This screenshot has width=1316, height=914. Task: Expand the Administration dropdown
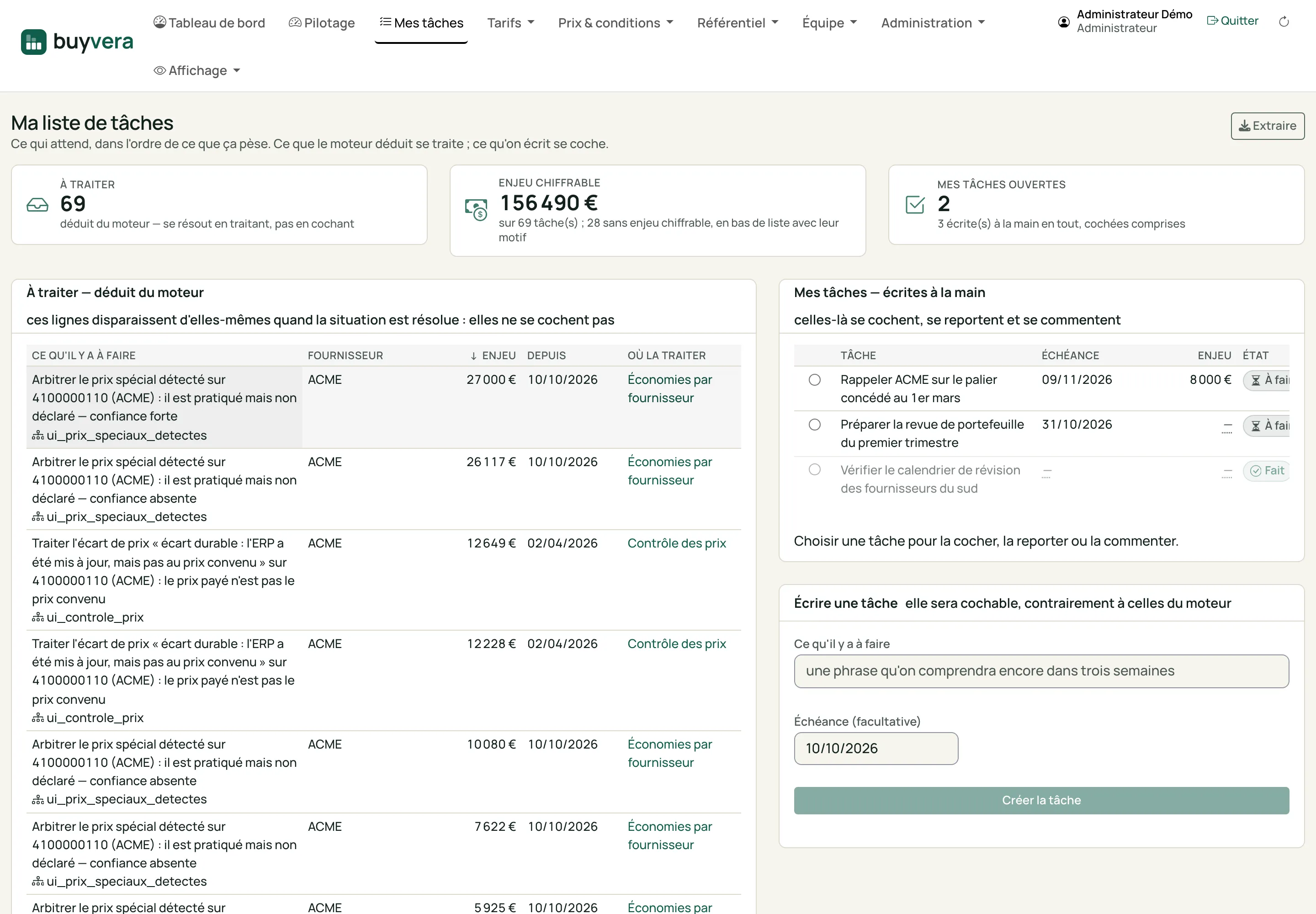tap(933, 23)
